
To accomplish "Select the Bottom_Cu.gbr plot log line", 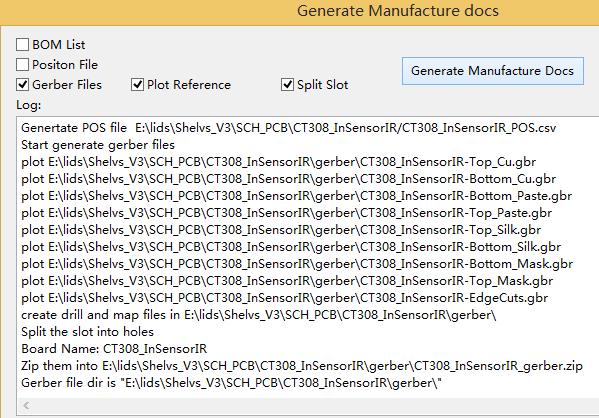I will 288,179.
